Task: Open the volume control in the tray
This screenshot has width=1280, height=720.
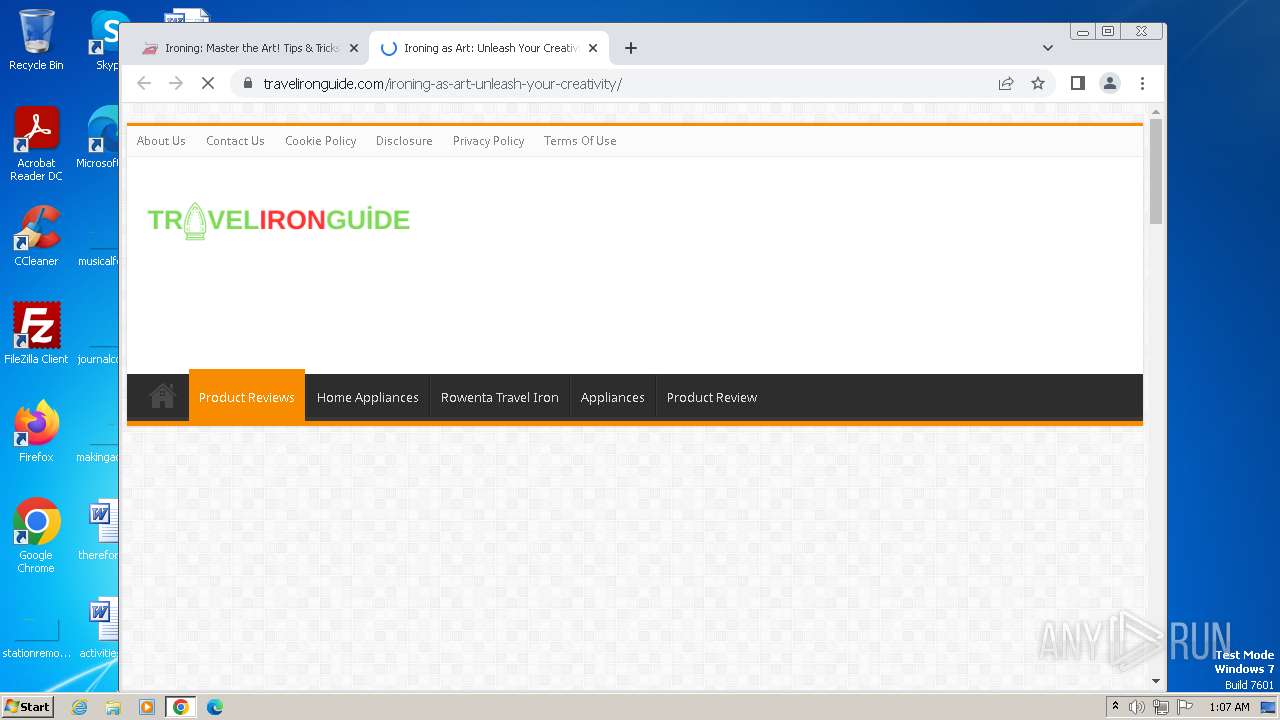Action: 1137,707
